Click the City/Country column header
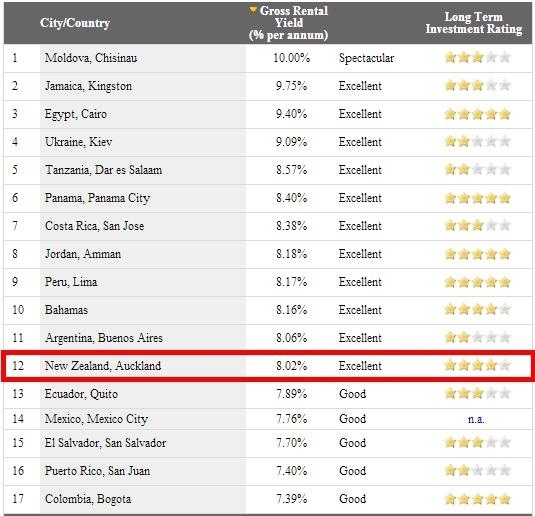Image resolution: width=535 pixels, height=516 pixels. 75,23
